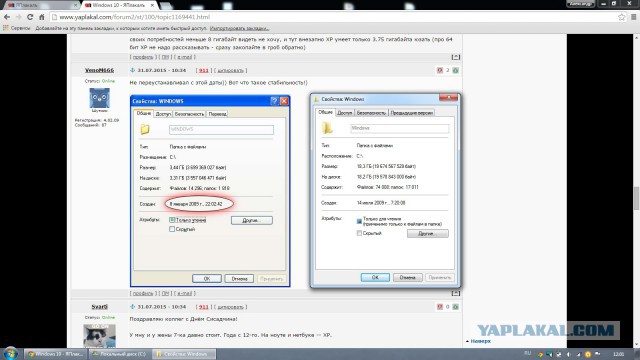Screen dimensions: 640x360
Task: Click the RU language indicator in system tray
Action: click(527, 353)
